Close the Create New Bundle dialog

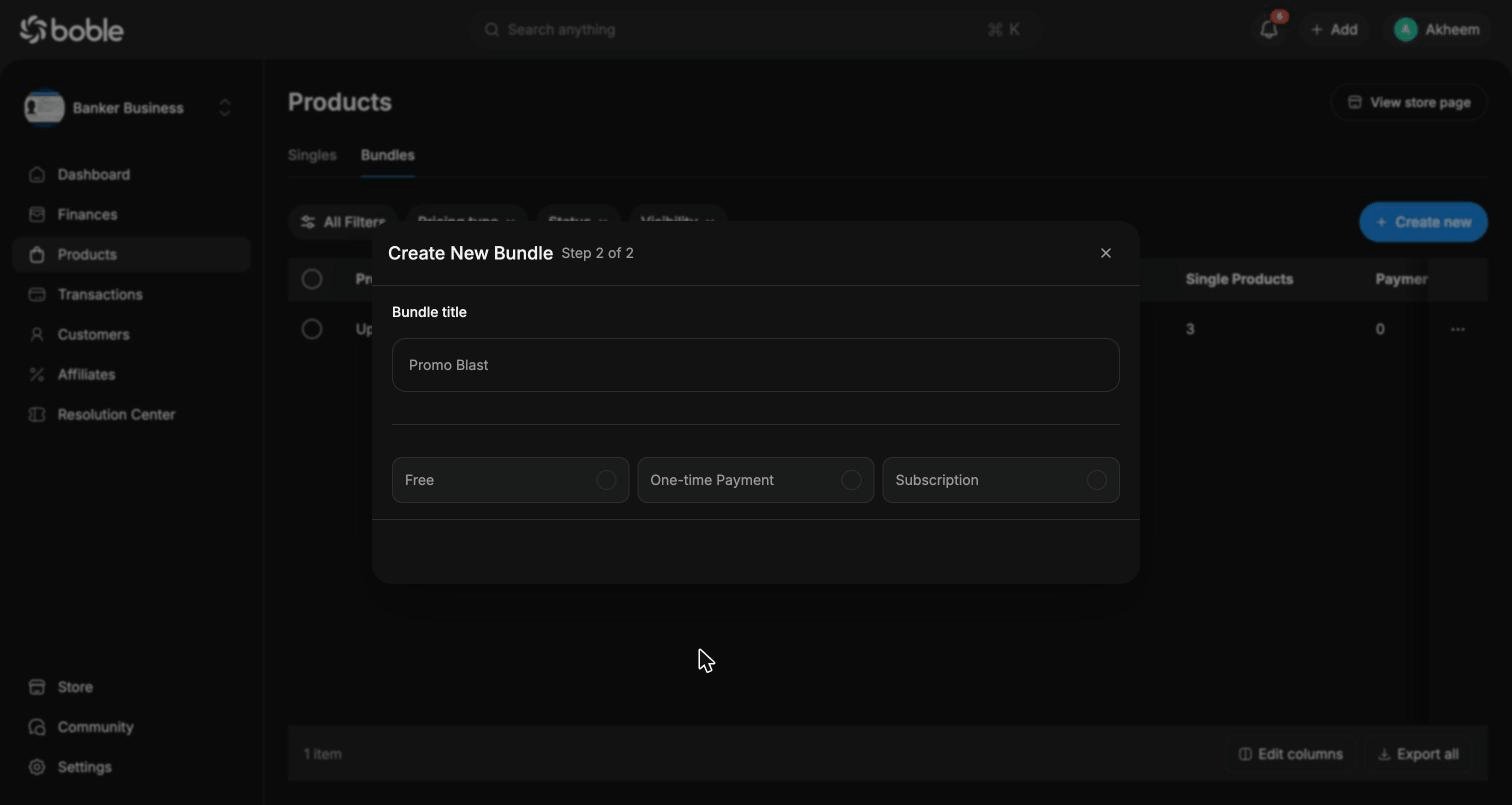1106,253
